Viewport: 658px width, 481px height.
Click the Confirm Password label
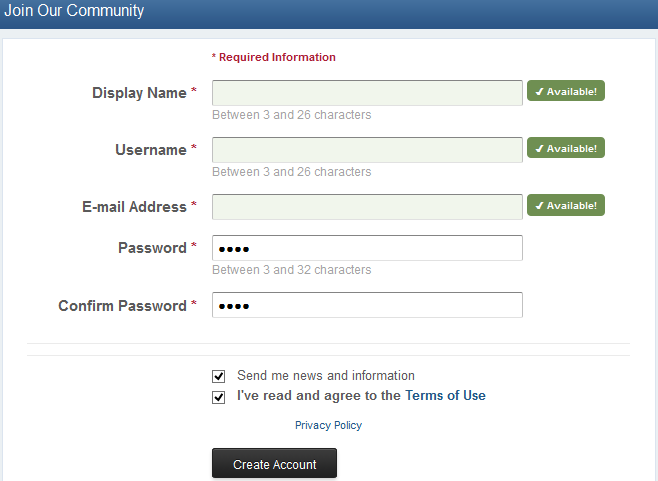(122, 306)
